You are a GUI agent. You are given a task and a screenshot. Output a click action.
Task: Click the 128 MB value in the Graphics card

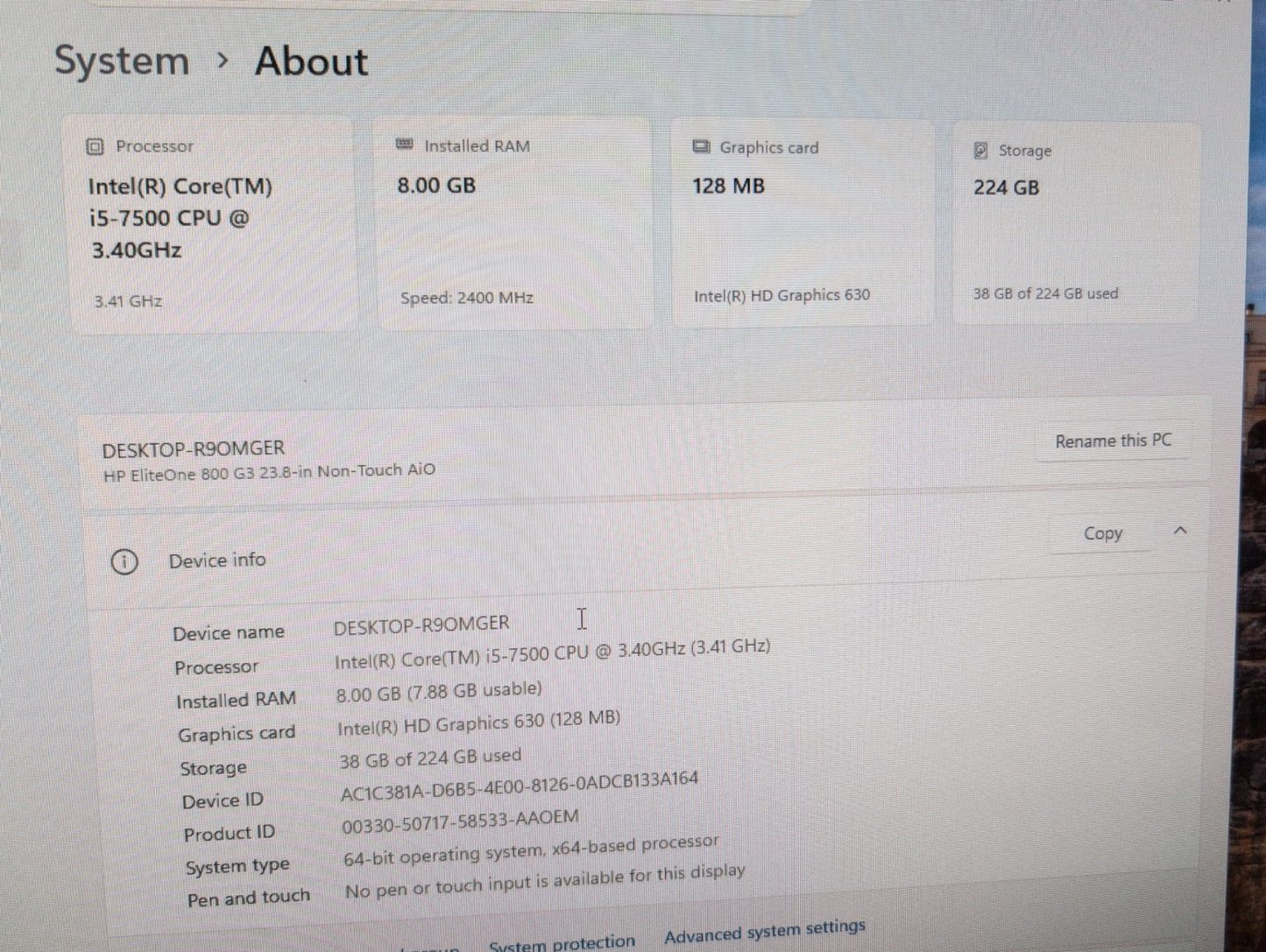728,186
